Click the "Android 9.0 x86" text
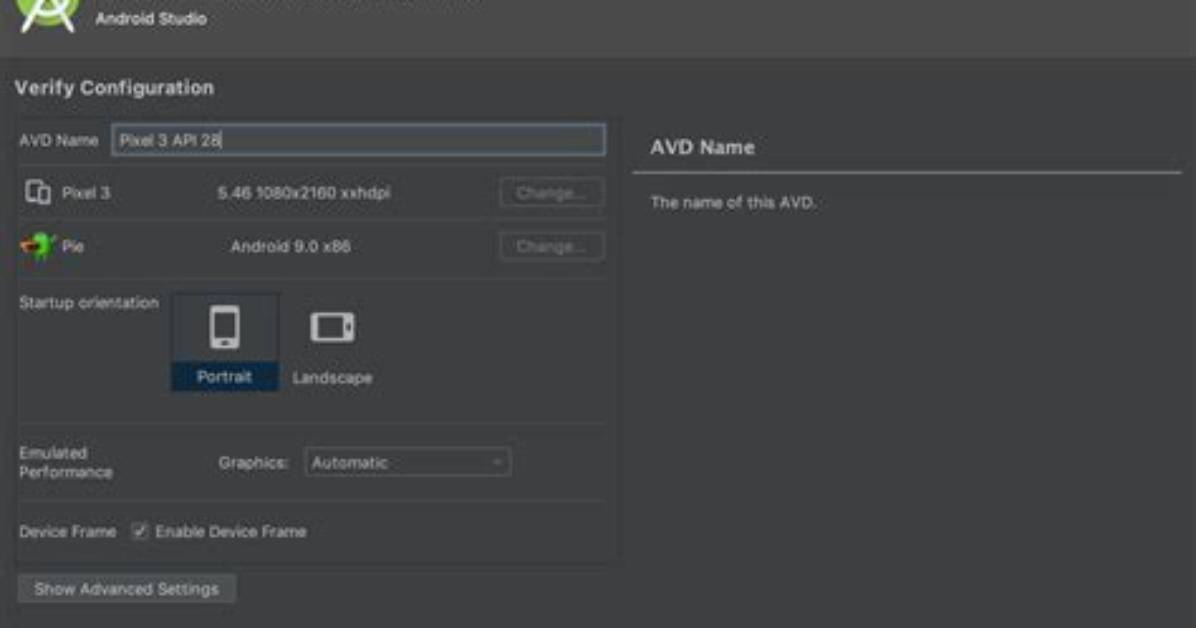The height and width of the screenshot is (628, 1196). (x=291, y=246)
